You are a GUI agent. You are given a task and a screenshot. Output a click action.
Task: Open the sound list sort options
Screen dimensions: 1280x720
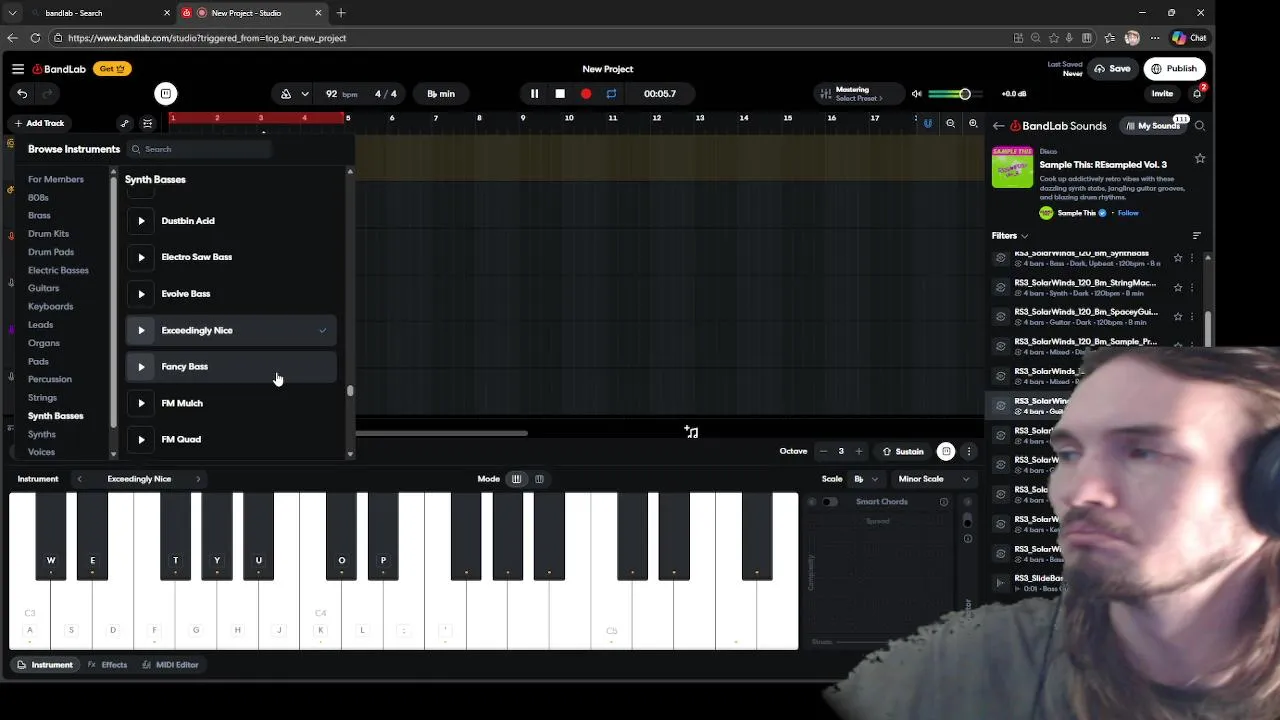pos(1197,236)
